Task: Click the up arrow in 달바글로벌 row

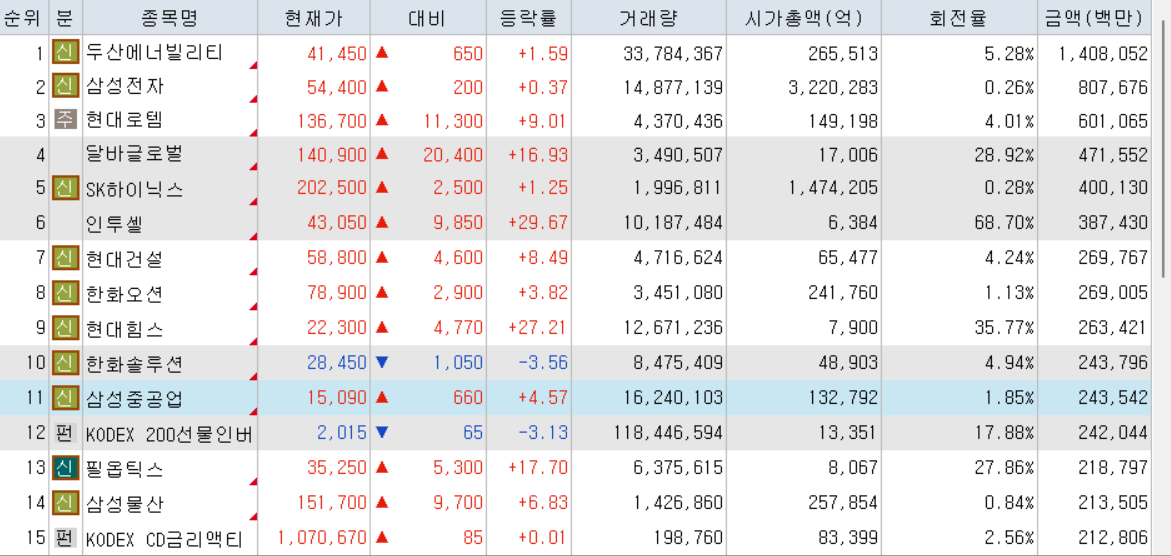Action: coord(382,154)
